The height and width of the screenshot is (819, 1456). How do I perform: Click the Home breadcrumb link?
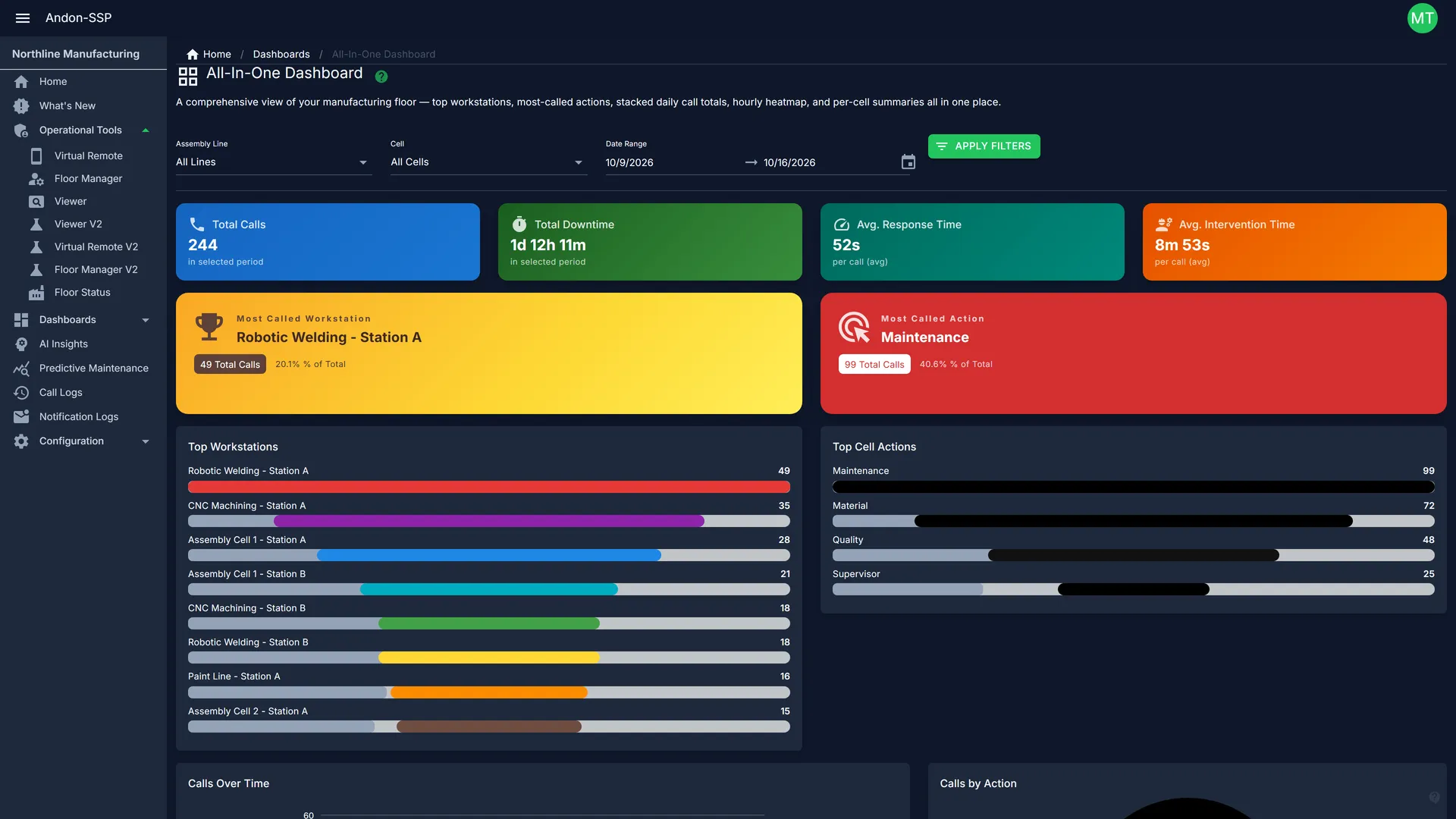point(217,54)
